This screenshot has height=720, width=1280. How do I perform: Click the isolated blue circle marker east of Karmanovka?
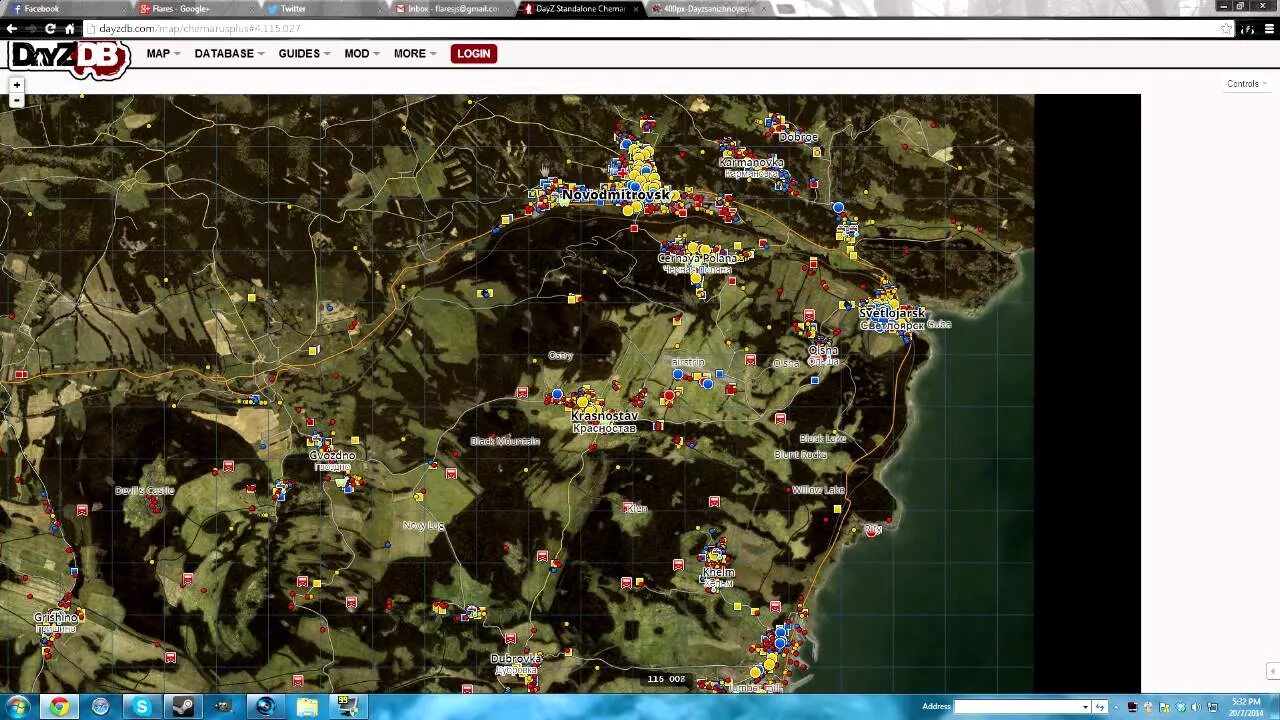pyautogui.click(x=838, y=207)
